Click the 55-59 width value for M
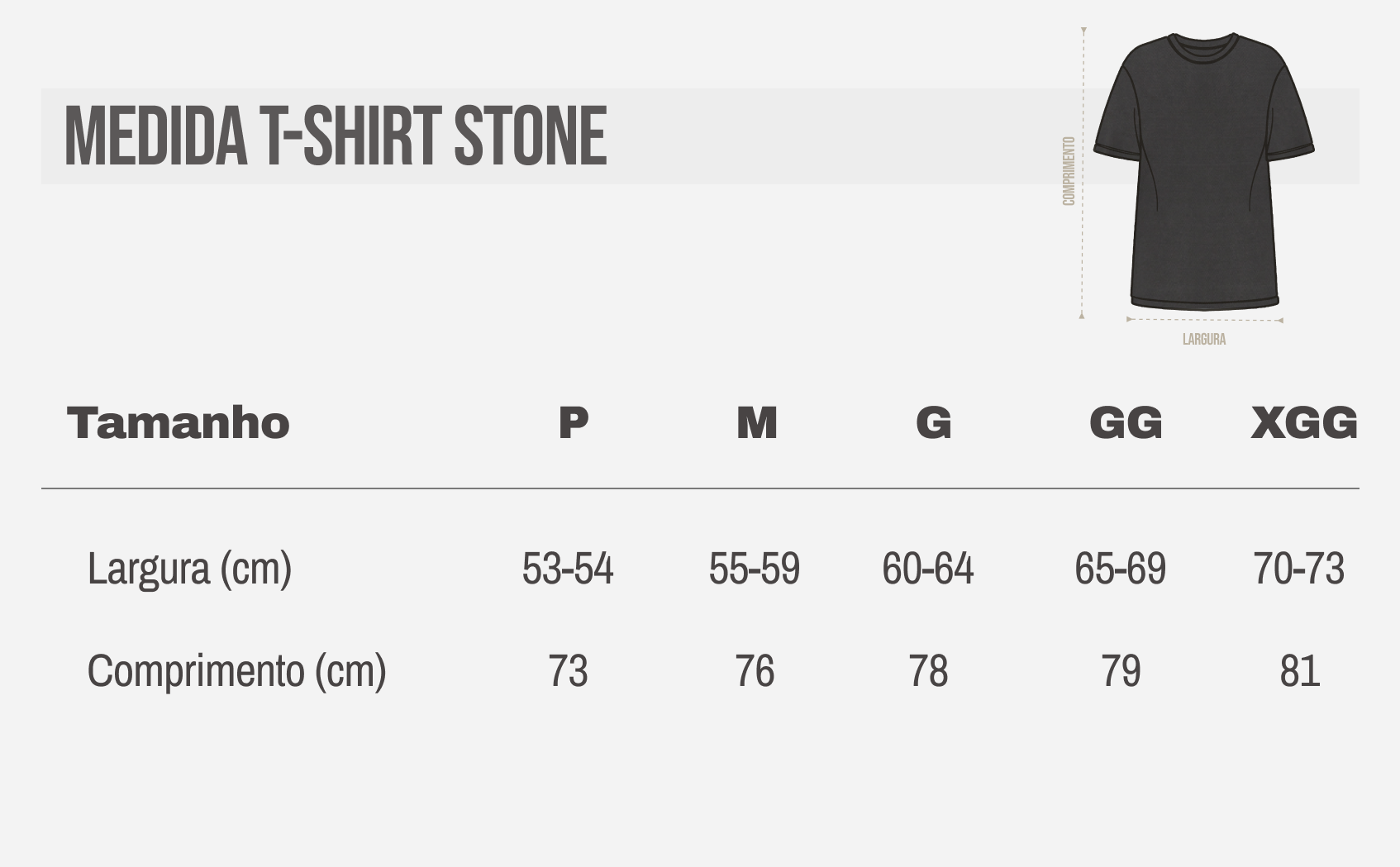Screen dimensions: 1400x867 (755, 569)
